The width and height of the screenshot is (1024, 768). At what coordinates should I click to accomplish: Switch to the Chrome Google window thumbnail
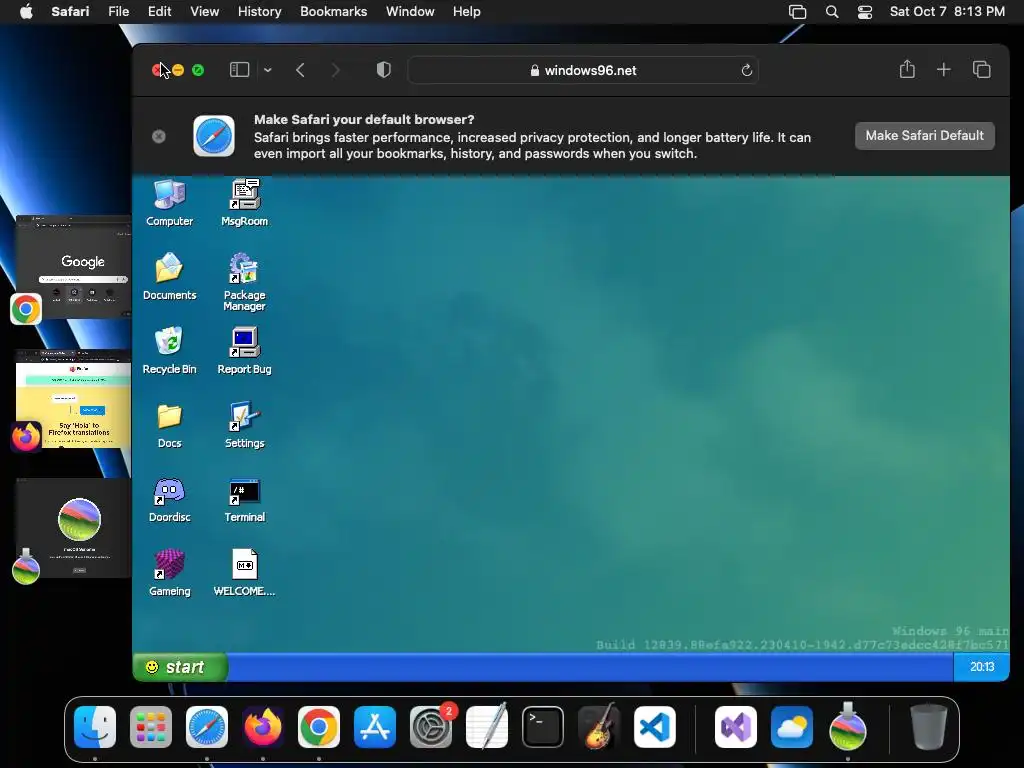pyautogui.click(x=73, y=267)
